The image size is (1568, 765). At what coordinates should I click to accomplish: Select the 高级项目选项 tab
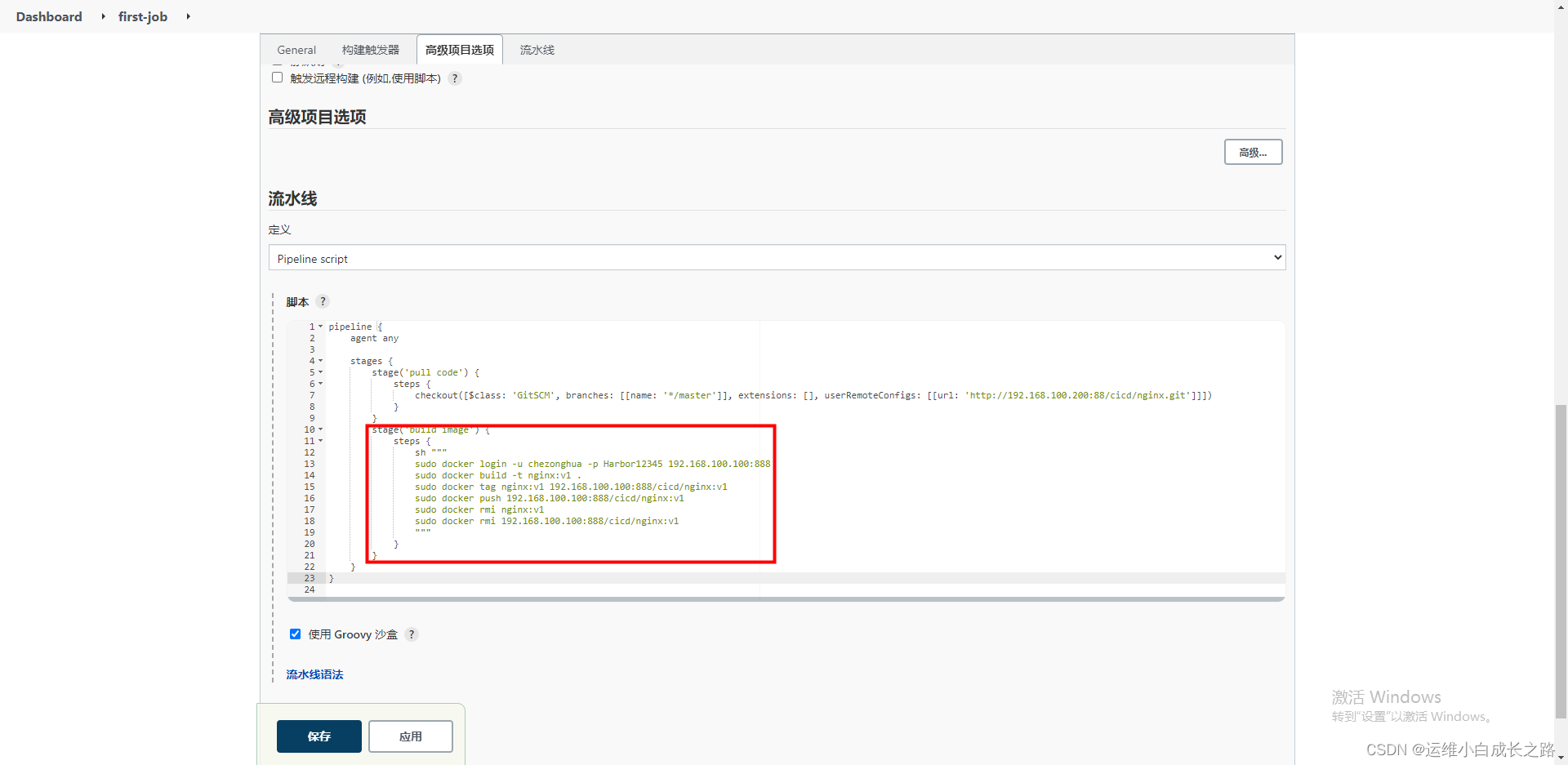(x=460, y=50)
